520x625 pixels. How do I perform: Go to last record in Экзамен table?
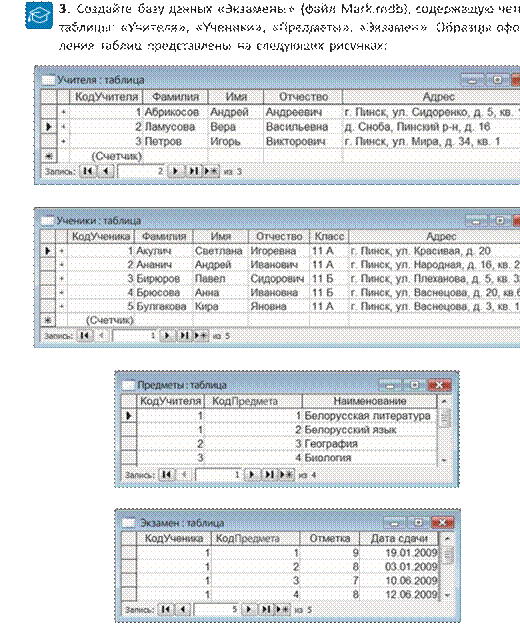click(266, 609)
